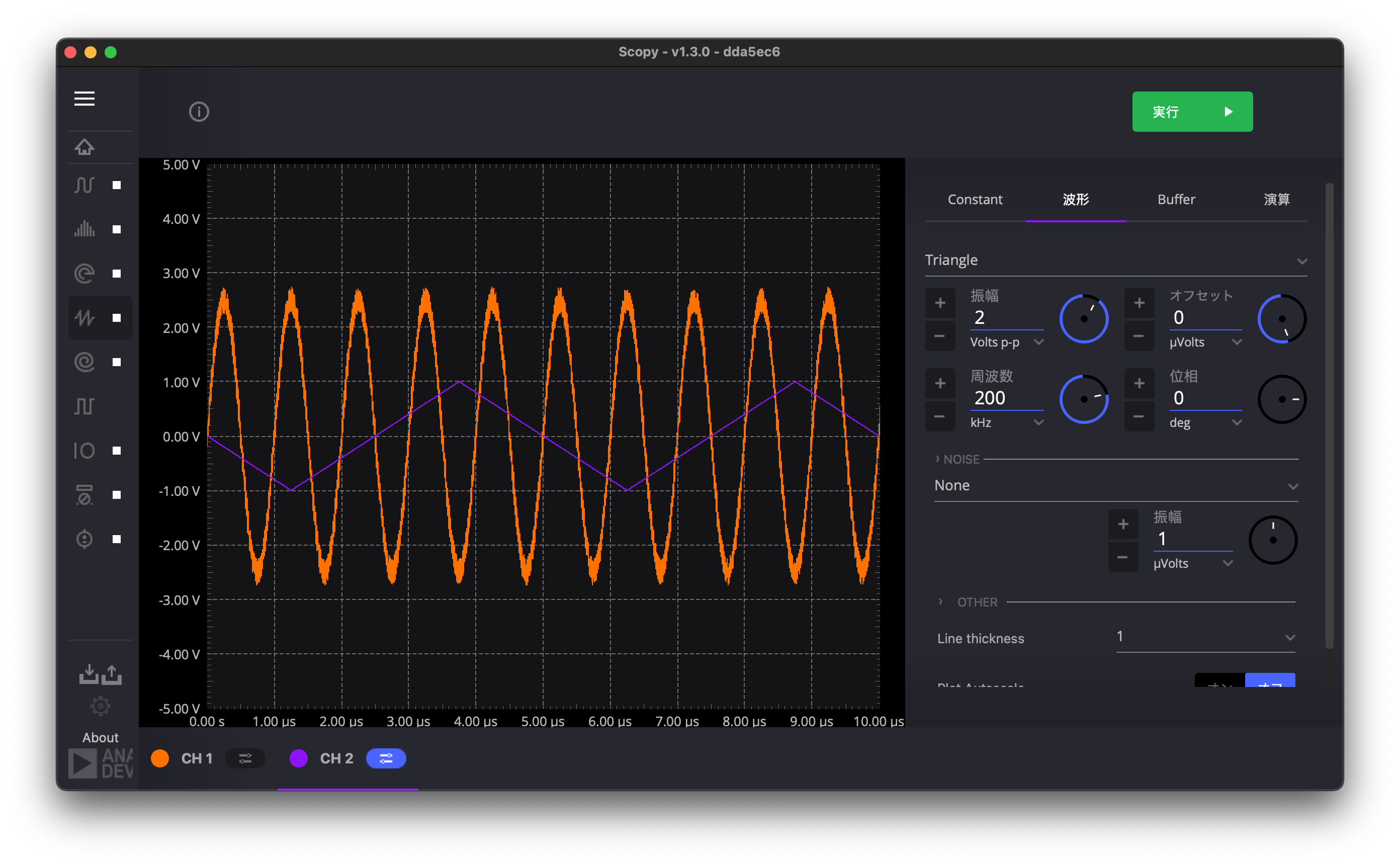
Task: Click the save session upload icon
Action: 112,673
